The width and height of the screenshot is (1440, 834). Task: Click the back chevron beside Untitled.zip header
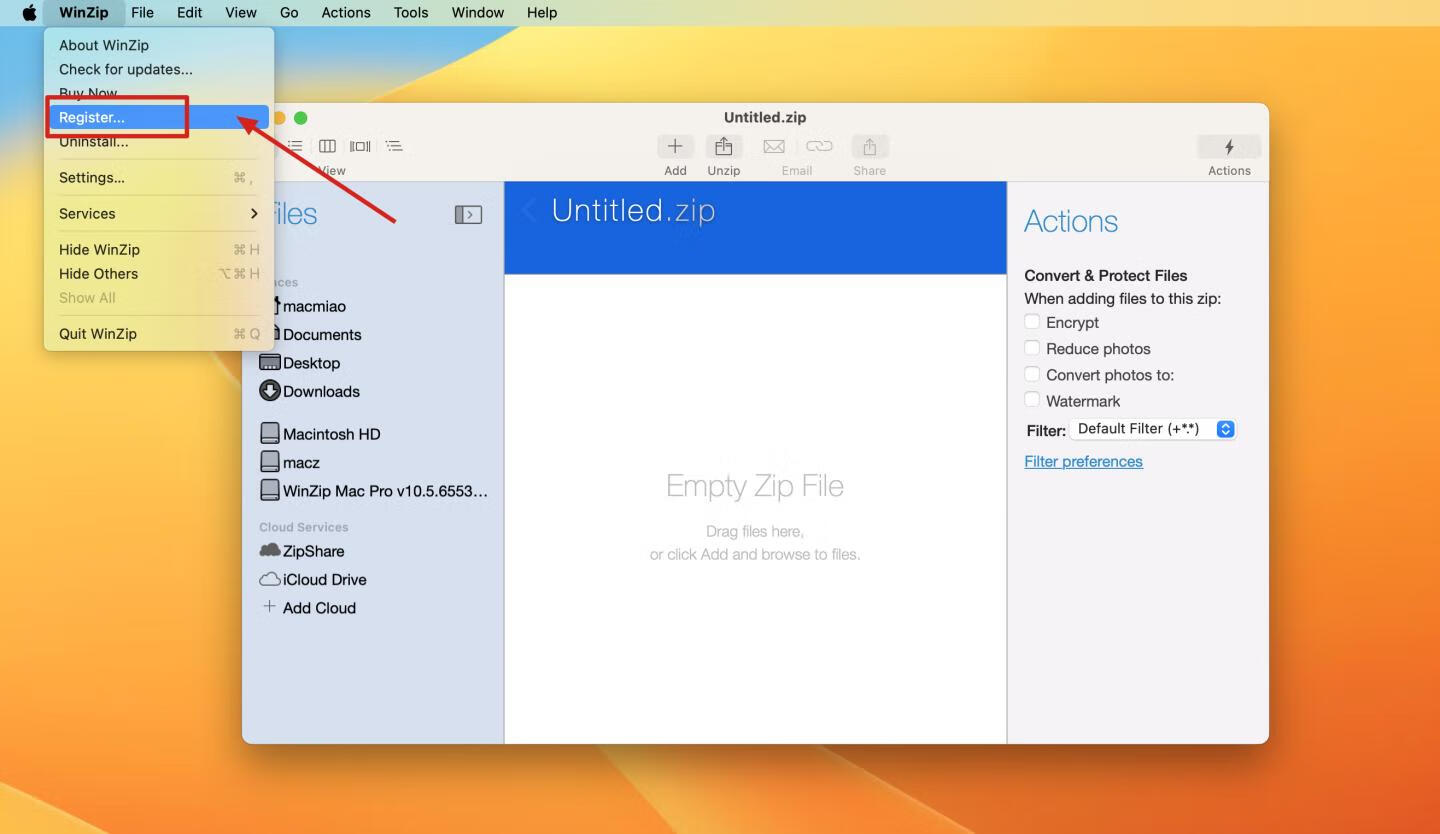coord(530,210)
